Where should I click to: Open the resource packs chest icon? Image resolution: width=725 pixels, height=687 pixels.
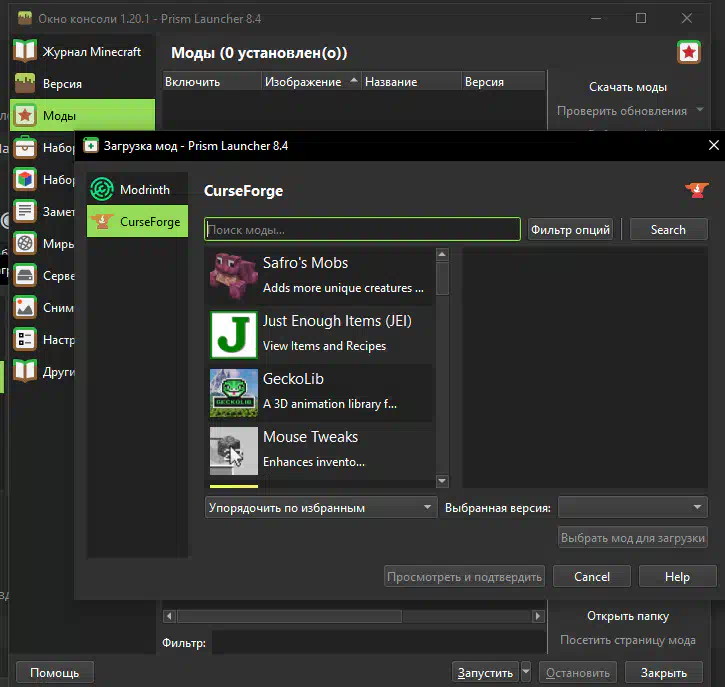25,147
